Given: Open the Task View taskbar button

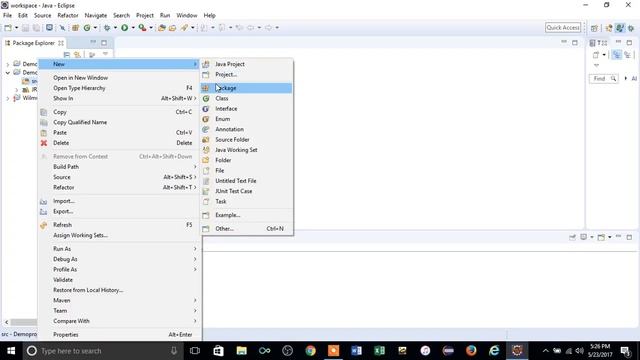Looking at the screenshot, I should pos(195,351).
